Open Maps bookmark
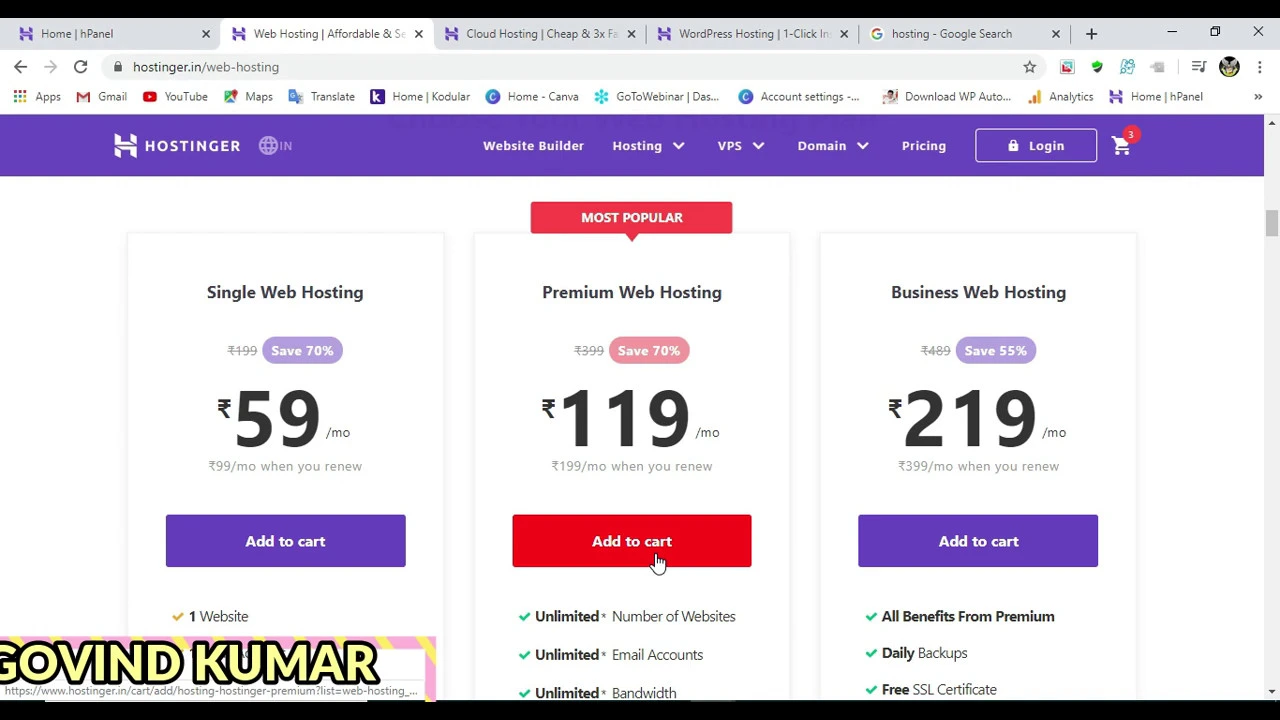 tap(248, 97)
